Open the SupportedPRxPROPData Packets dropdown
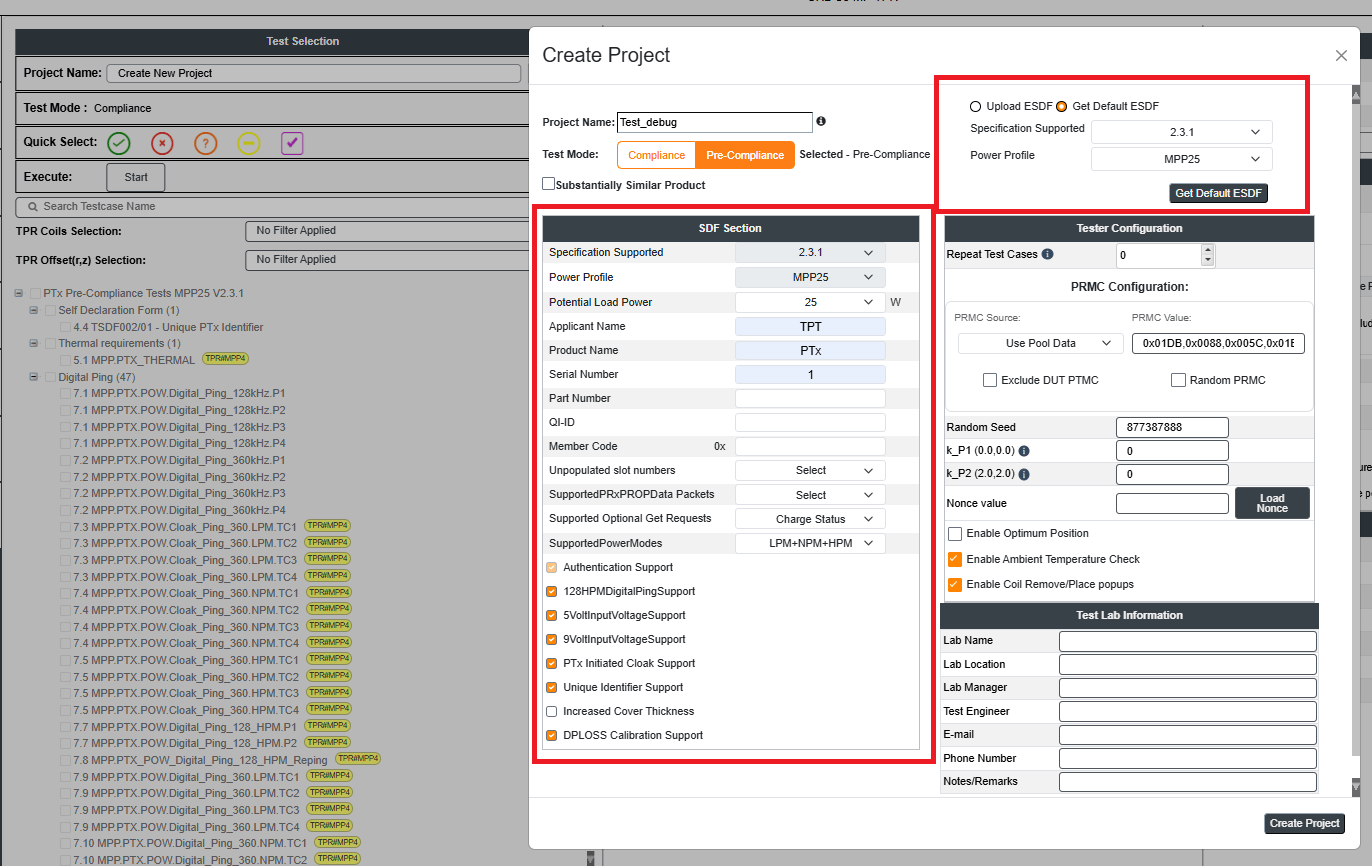 coord(810,495)
